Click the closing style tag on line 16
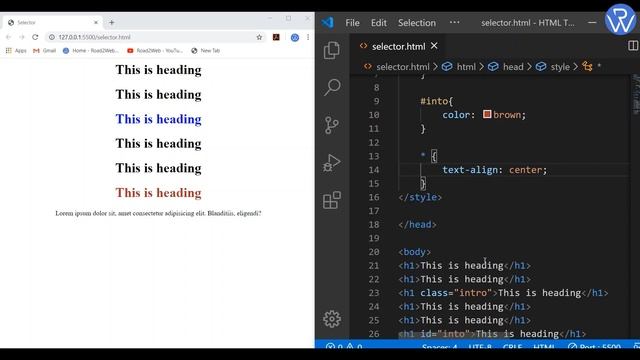This screenshot has width=640, height=360. pyautogui.click(x=420, y=197)
